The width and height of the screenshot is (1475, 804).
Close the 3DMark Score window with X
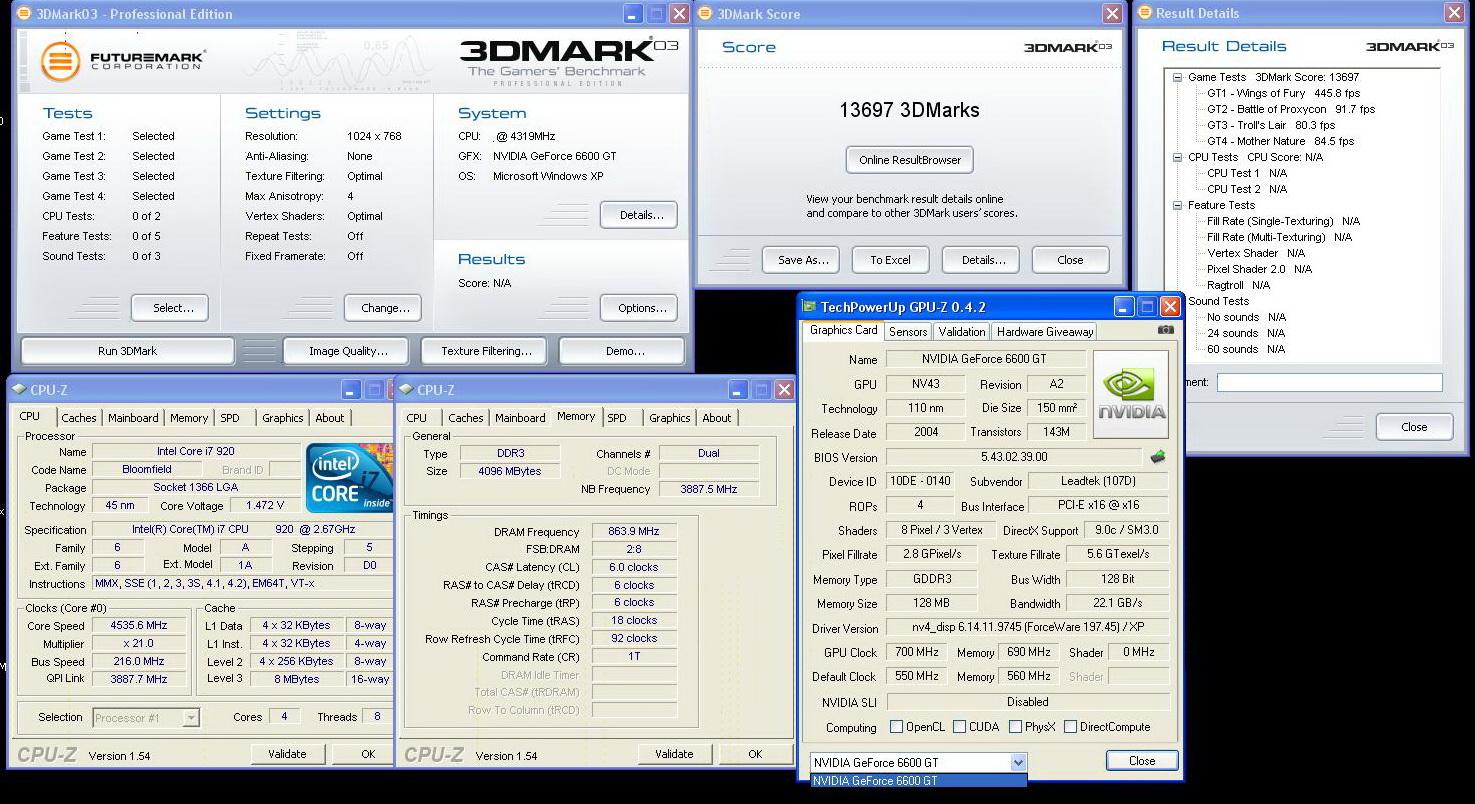tap(1112, 14)
